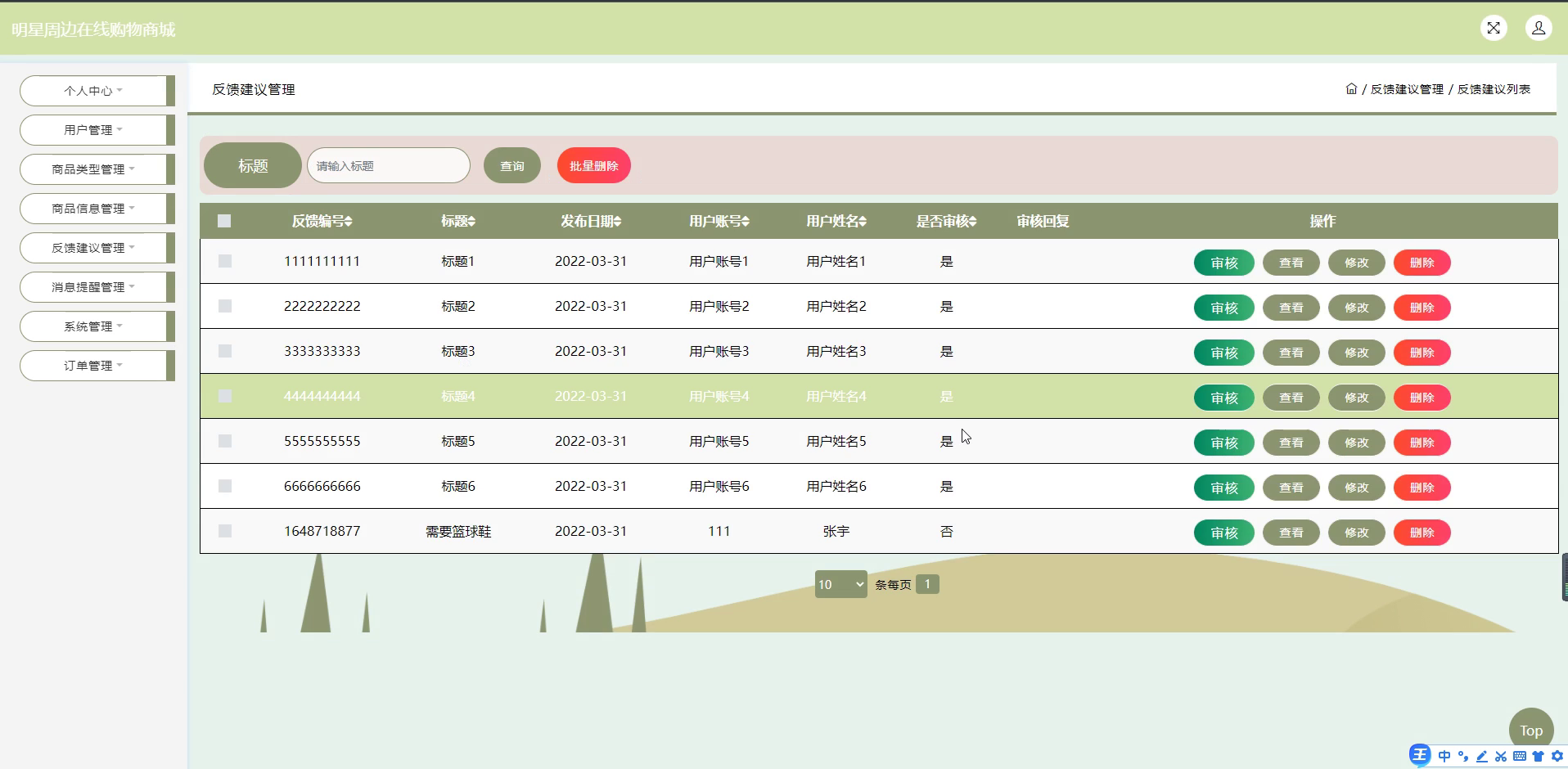This screenshot has width=1568, height=769.
Task: Click 删除 for 标题4 row
Action: click(x=1422, y=398)
